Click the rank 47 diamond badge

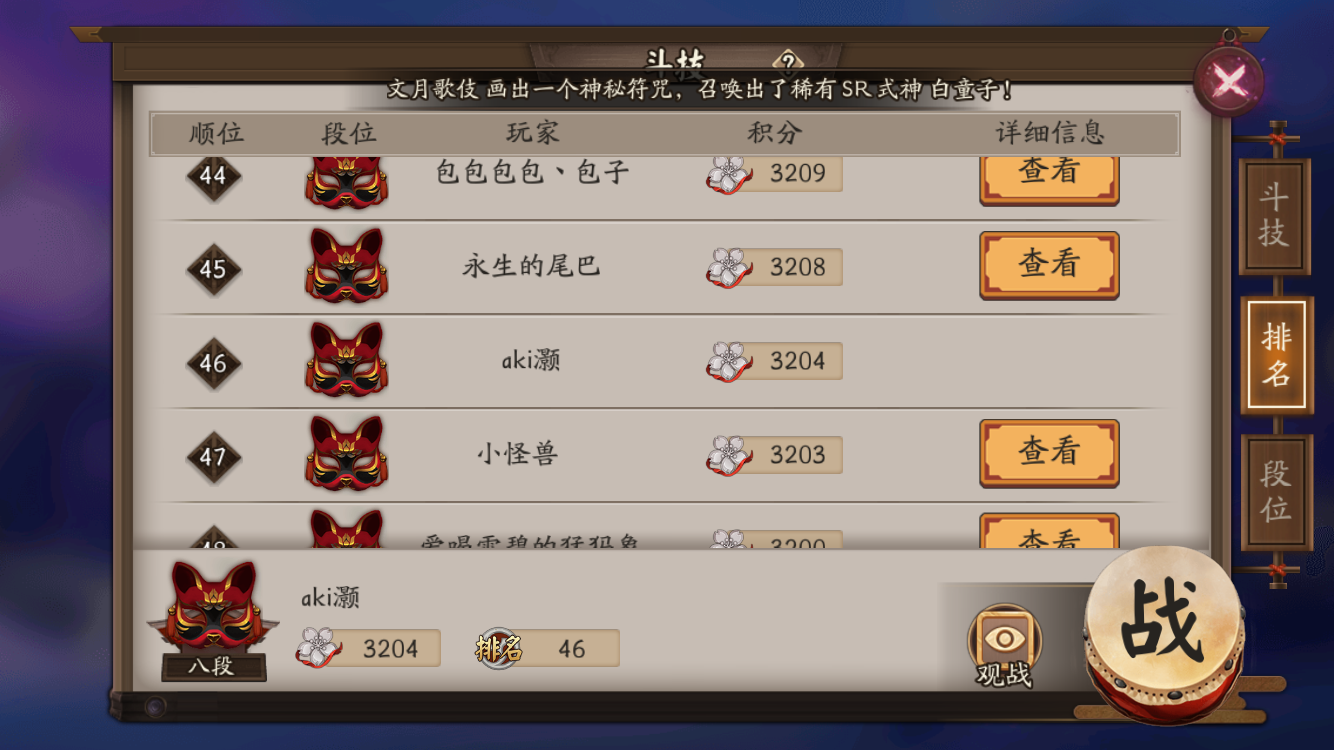click(x=213, y=457)
